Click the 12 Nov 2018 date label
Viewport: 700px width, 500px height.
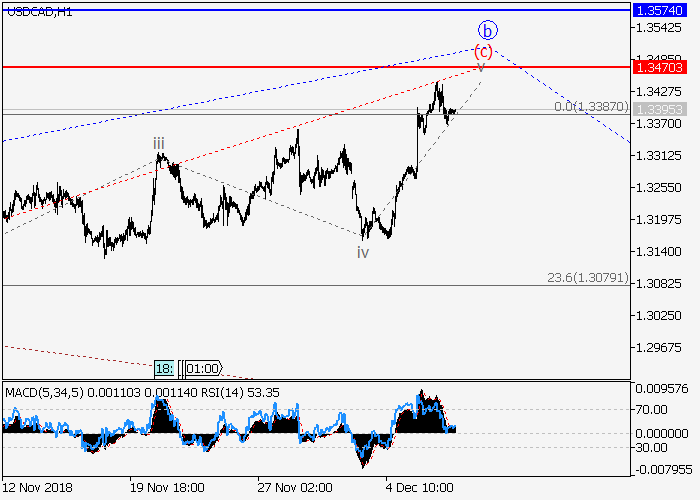pyautogui.click(x=38, y=488)
